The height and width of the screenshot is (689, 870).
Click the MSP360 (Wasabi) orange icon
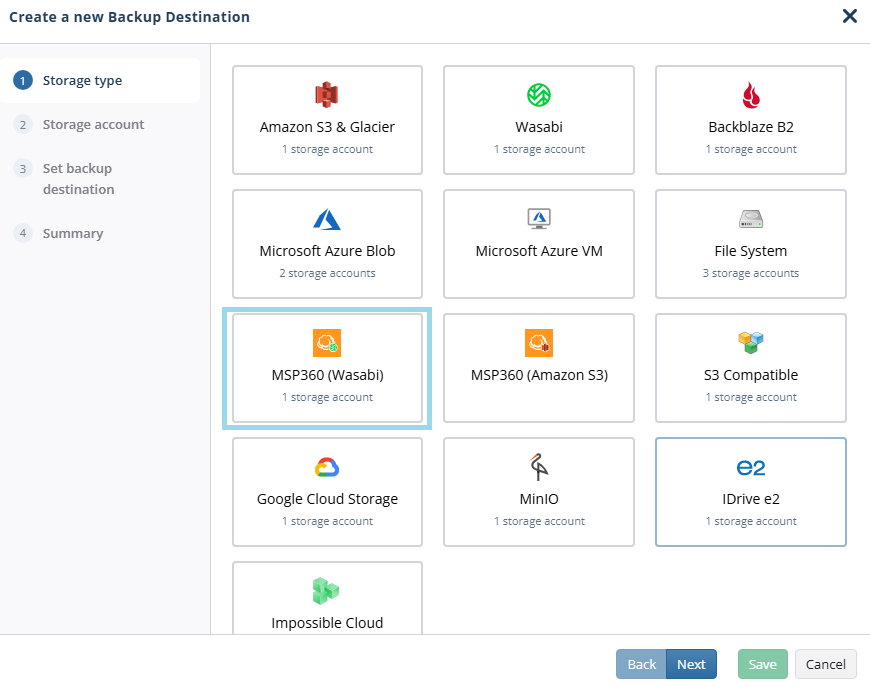coord(327,343)
